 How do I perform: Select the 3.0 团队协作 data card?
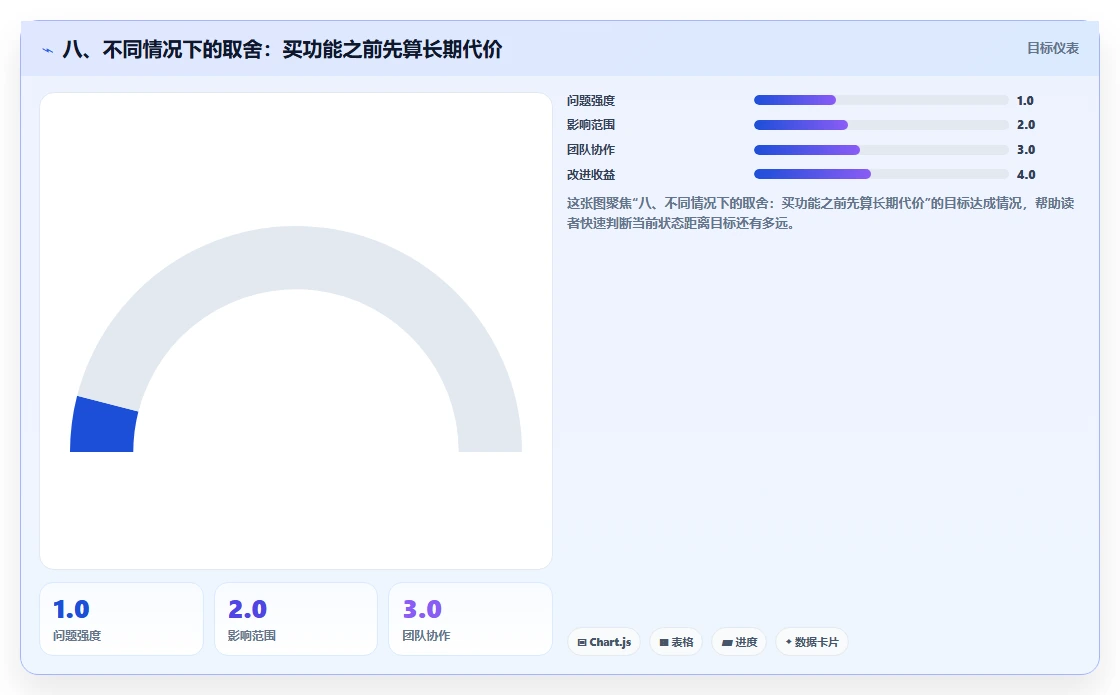coord(470,619)
